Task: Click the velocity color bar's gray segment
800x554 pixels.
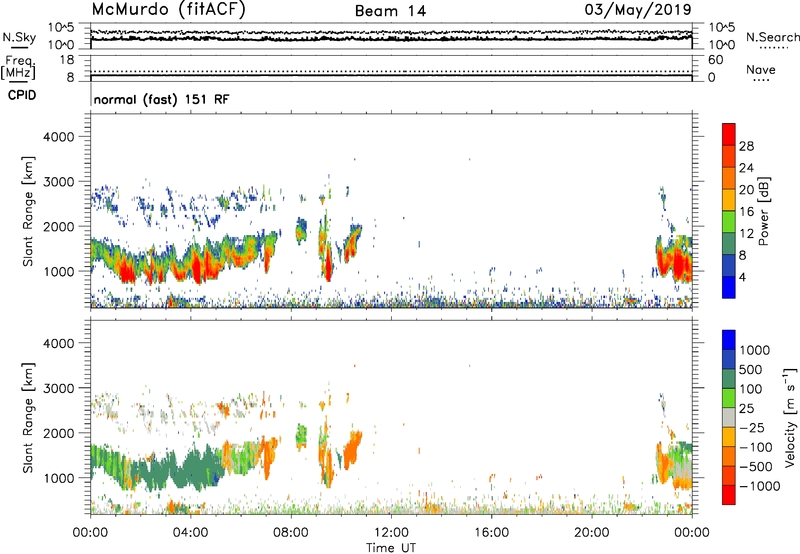Action: [729, 418]
